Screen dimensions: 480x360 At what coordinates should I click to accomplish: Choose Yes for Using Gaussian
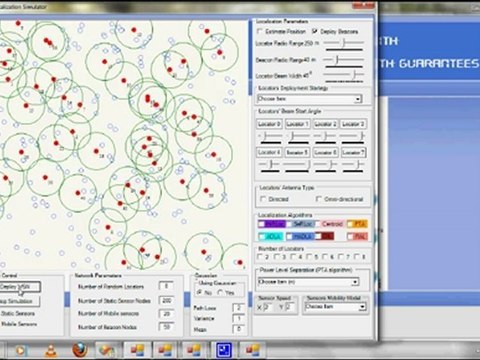click(220, 292)
